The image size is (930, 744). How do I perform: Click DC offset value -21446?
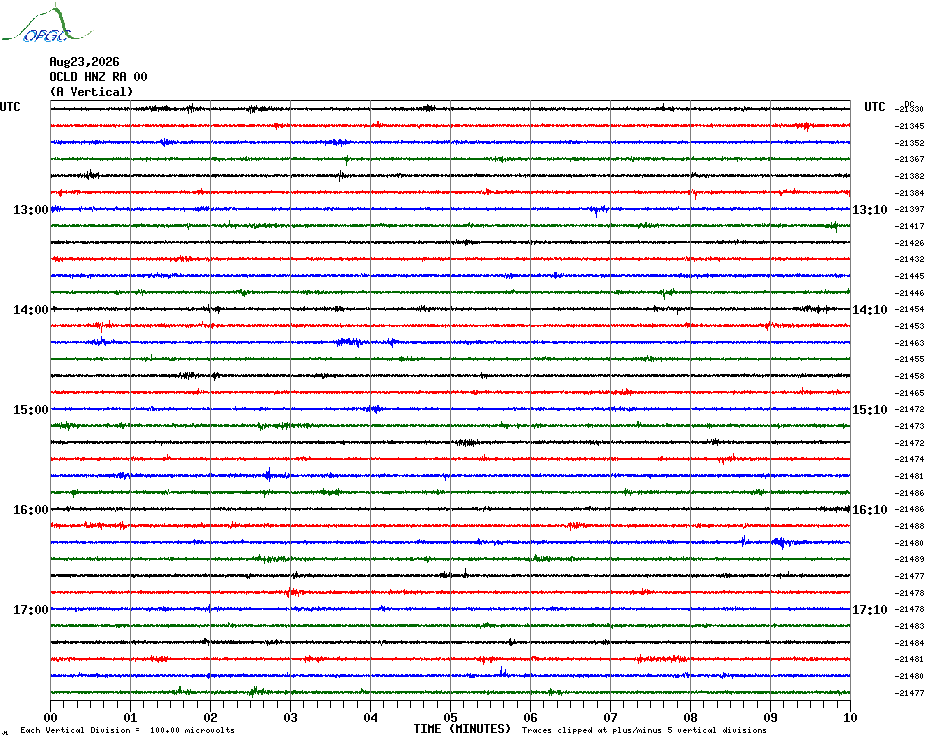[x=909, y=293]
